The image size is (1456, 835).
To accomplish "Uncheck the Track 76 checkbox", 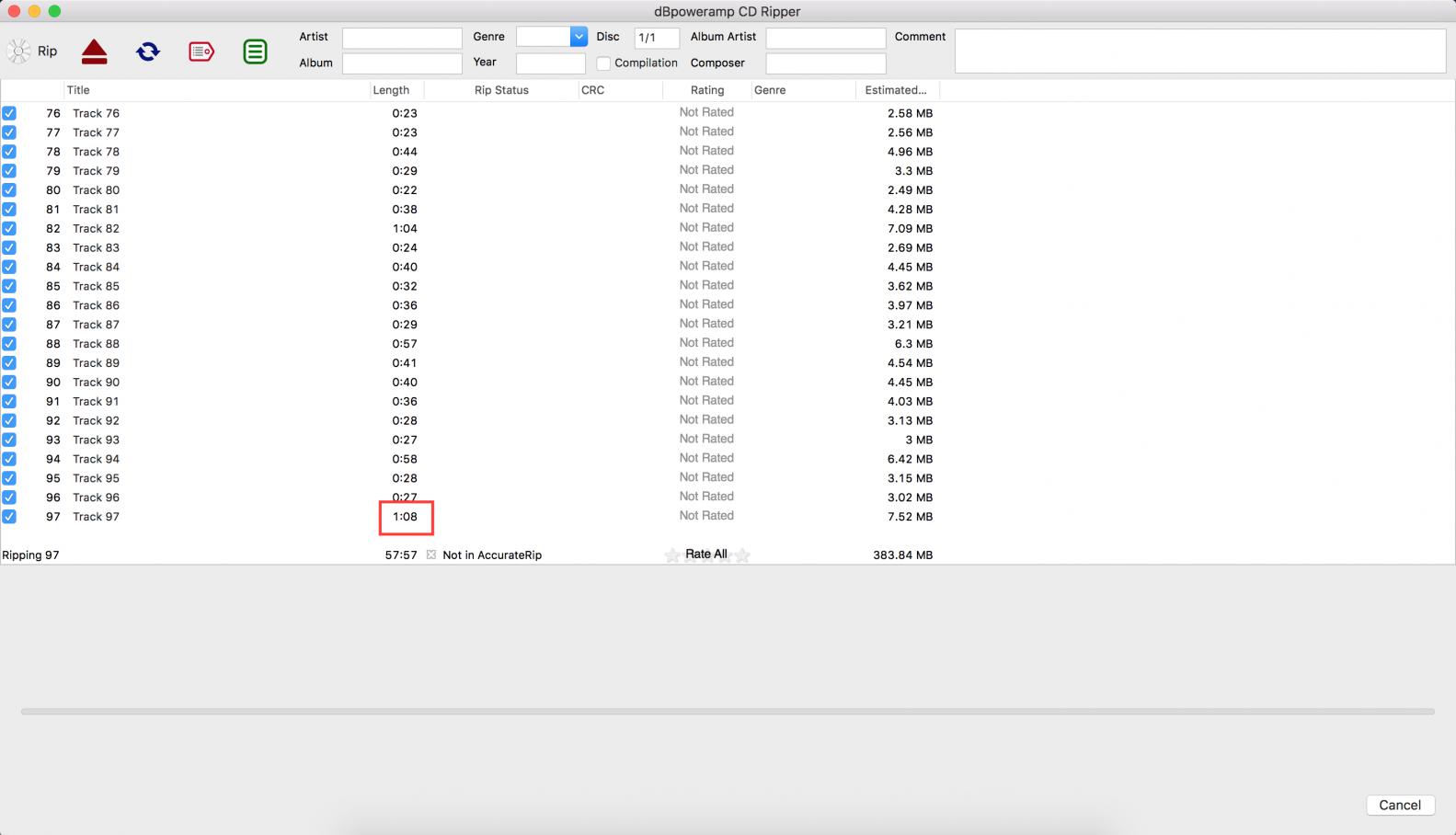I will 9,113.
